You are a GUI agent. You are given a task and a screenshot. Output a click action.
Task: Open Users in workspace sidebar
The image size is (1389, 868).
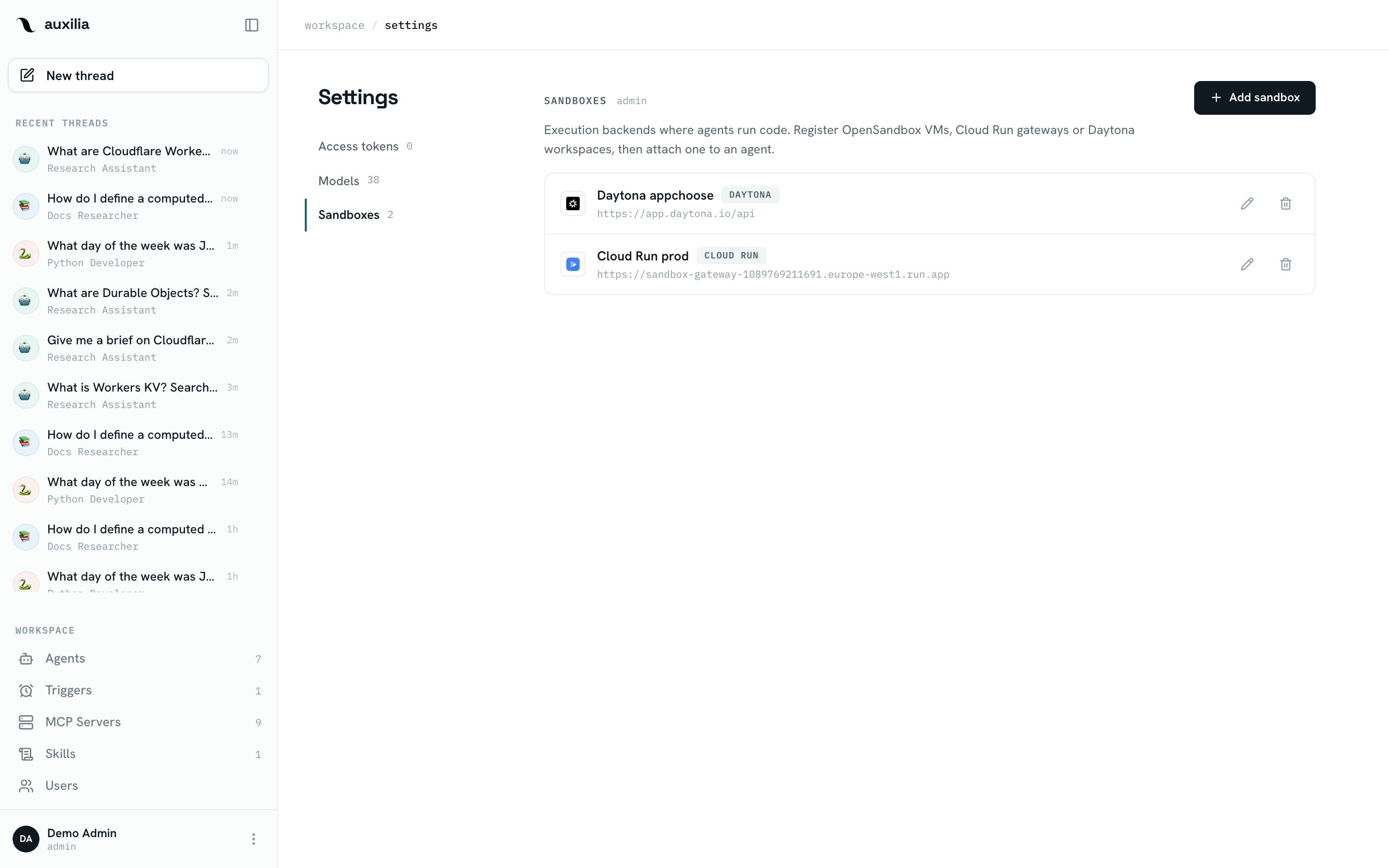[x=138, y=786]
